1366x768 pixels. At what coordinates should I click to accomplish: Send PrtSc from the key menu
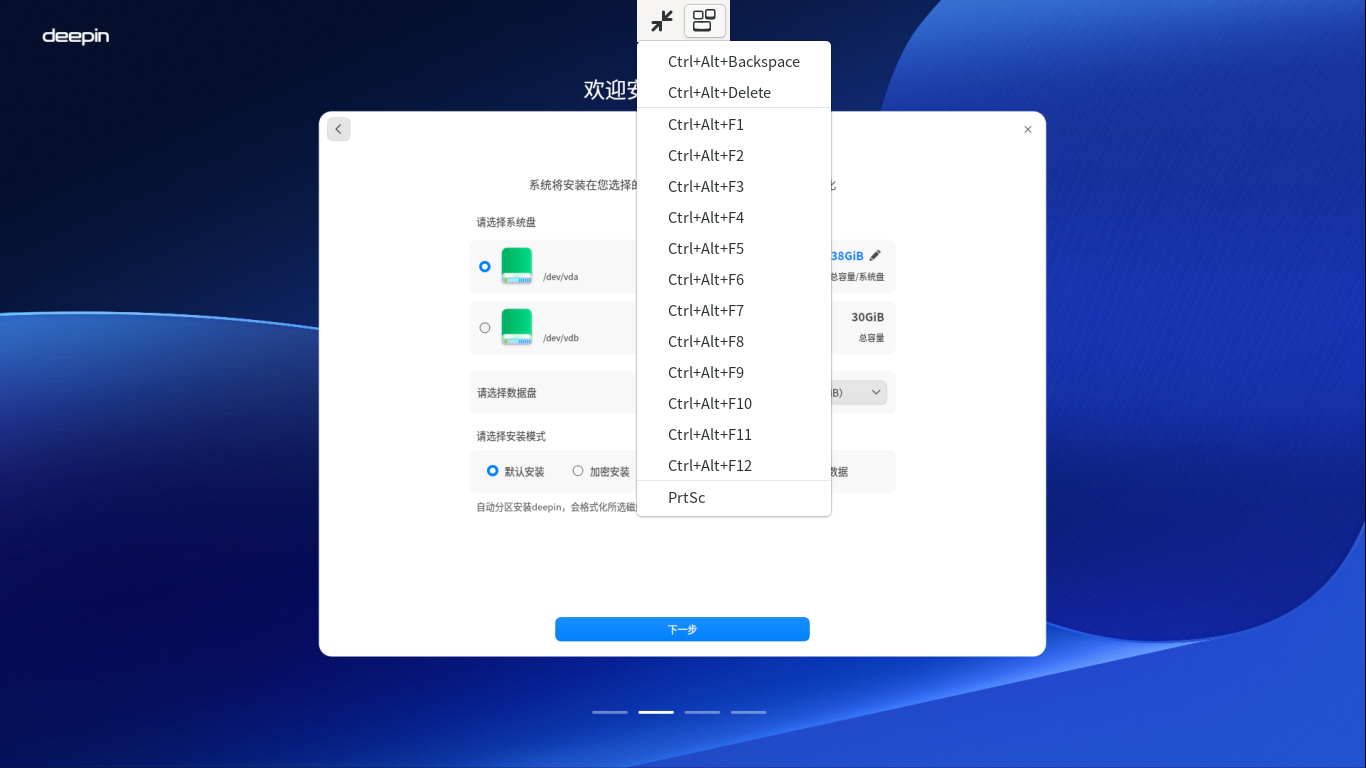[x=734, y=497]
